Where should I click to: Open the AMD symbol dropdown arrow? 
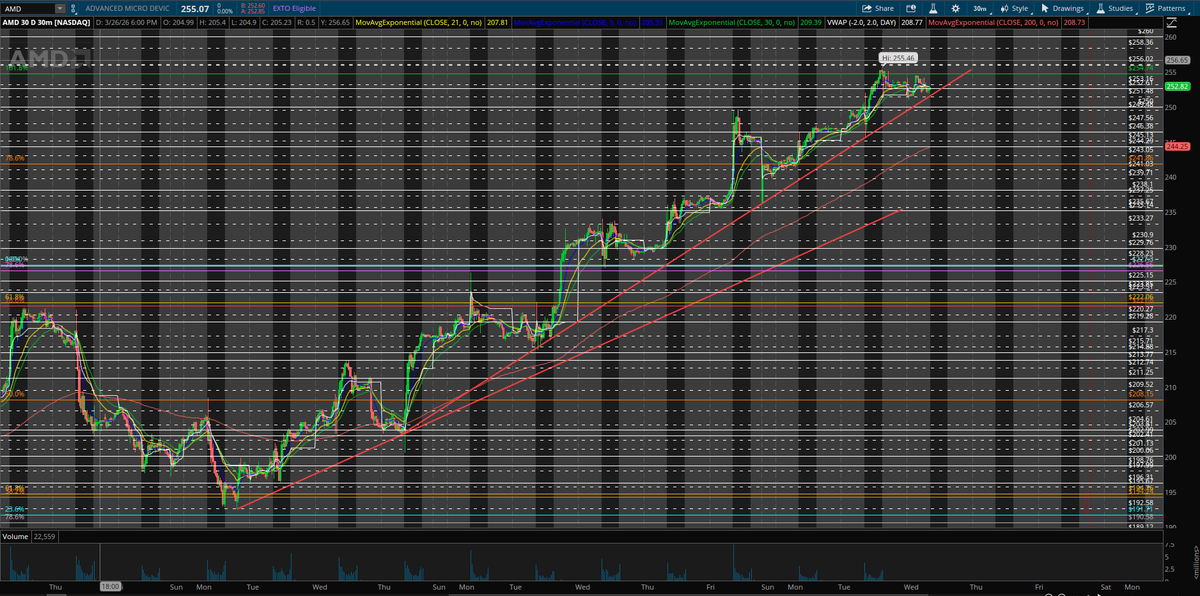tap(60, 9)
